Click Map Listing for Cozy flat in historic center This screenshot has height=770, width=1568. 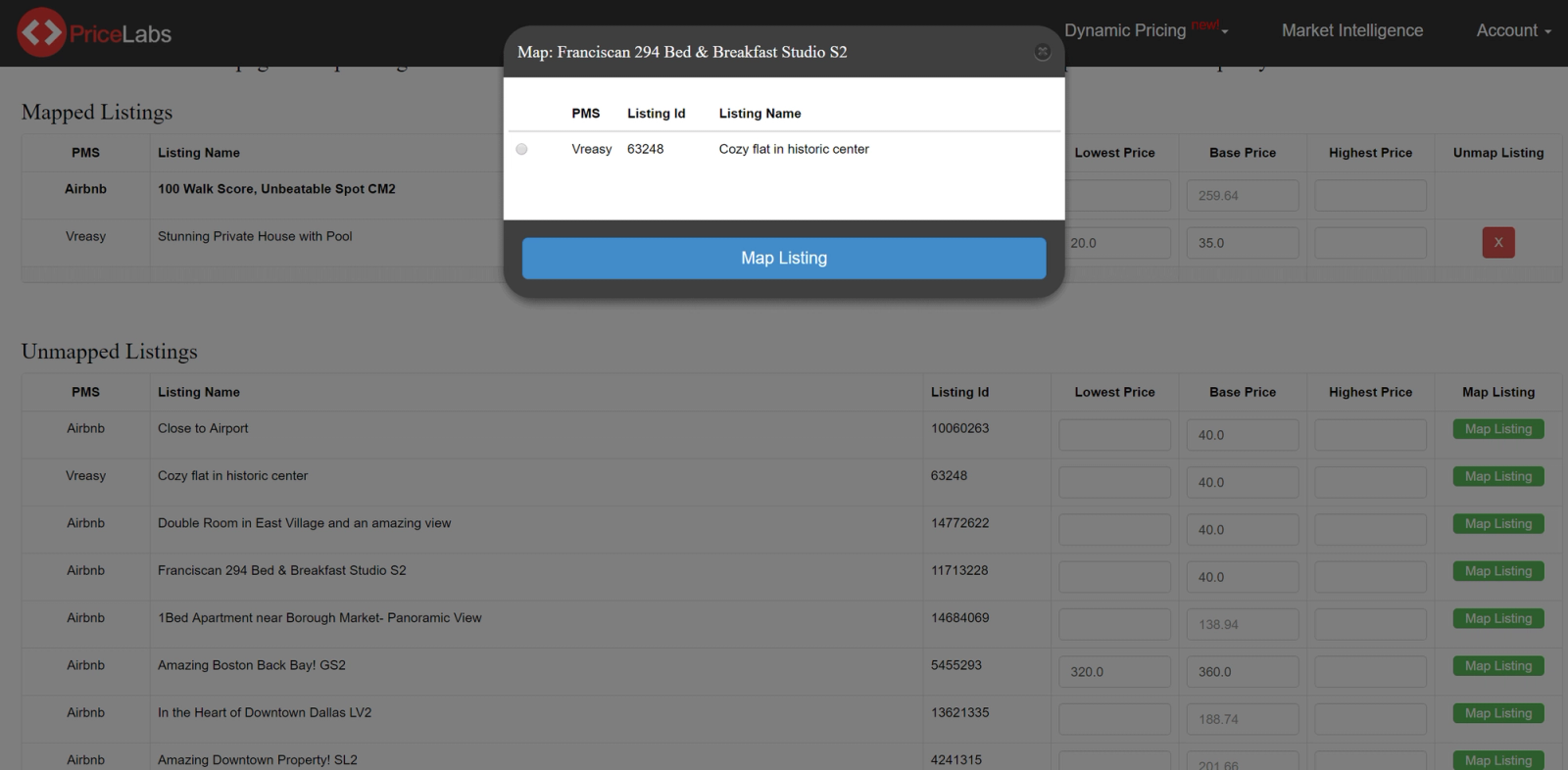point(1498,476)
